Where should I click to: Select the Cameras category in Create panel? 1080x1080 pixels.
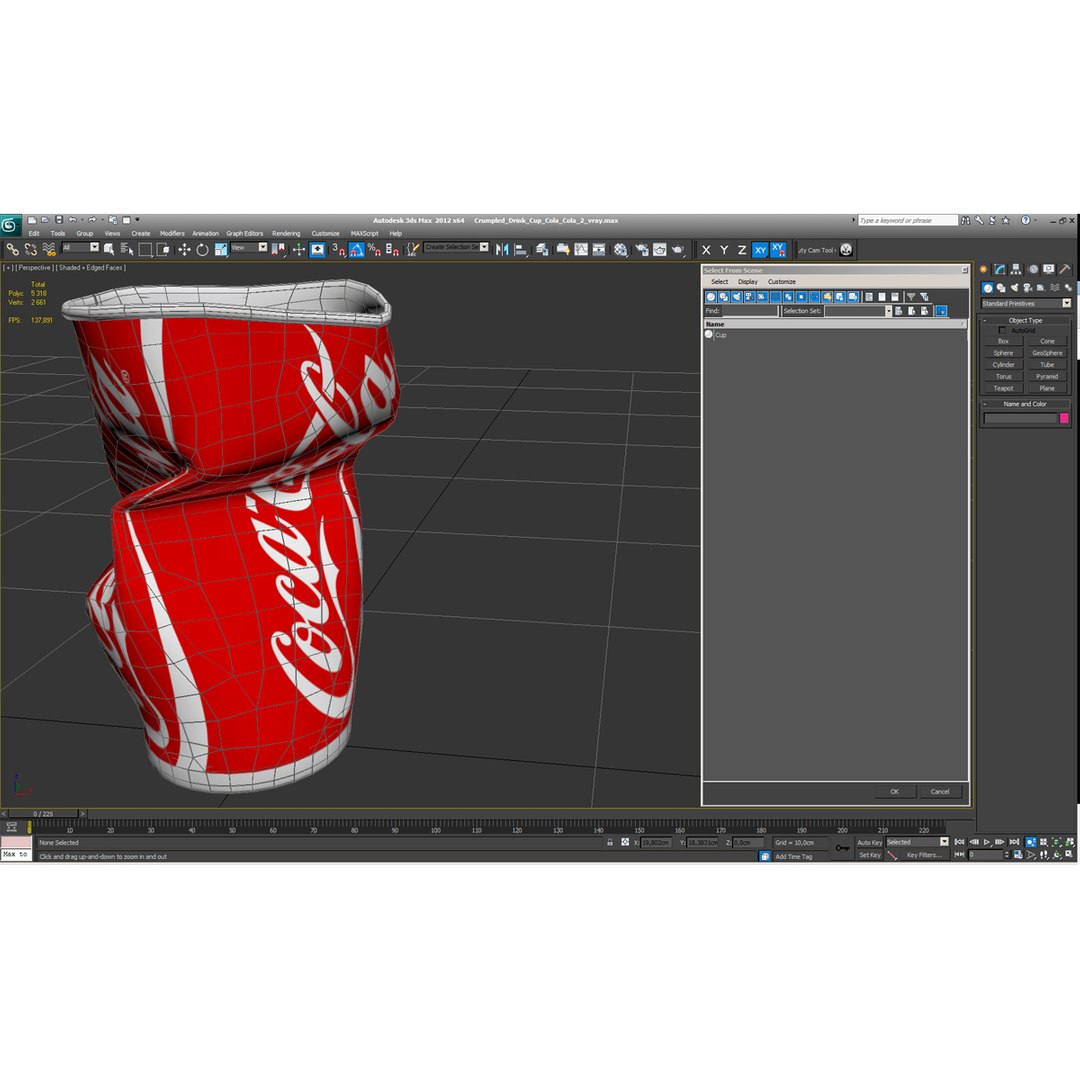[x=1028, y=287]
